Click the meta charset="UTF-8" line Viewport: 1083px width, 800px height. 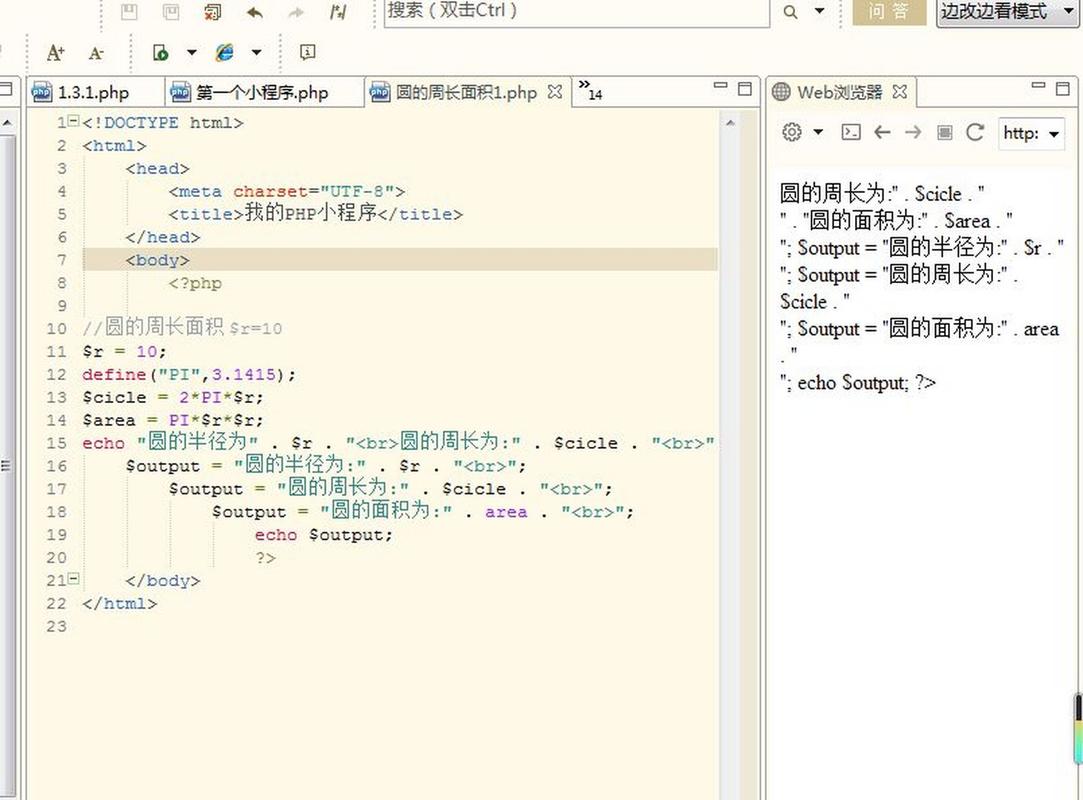click(x=287, y=191)
